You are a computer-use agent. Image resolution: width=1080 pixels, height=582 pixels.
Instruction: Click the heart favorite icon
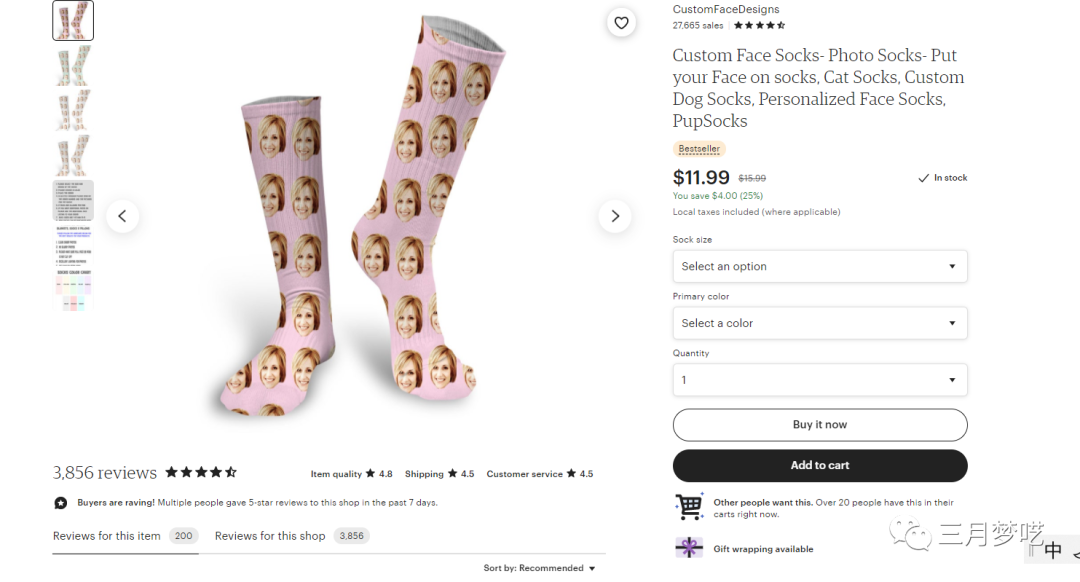621,23
